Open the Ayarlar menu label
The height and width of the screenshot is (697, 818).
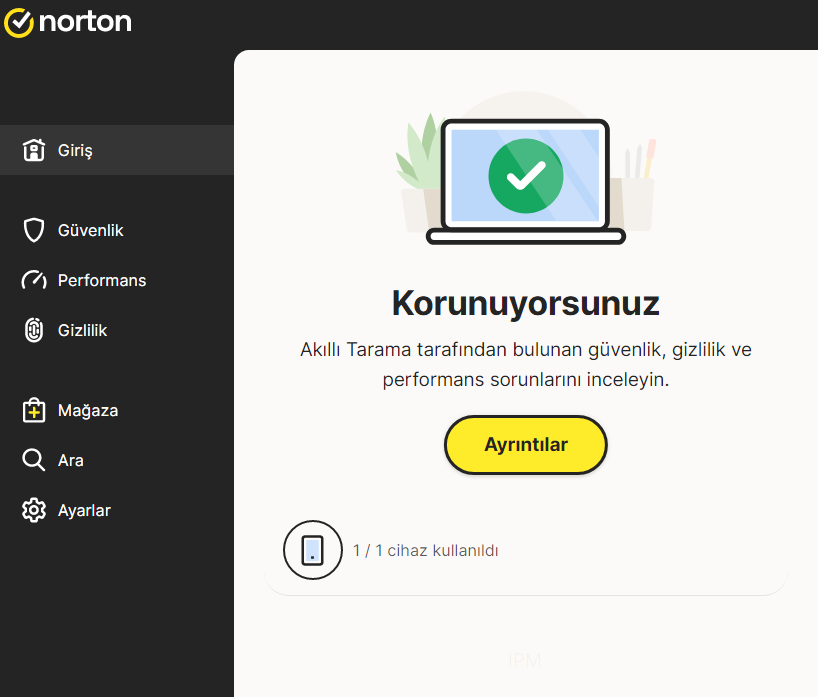[x=84, y=510]
